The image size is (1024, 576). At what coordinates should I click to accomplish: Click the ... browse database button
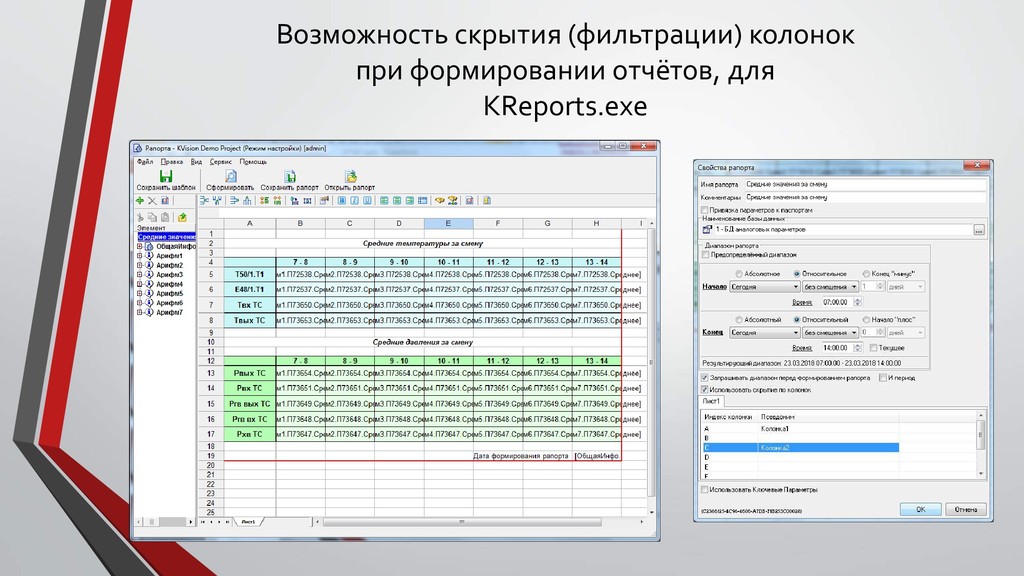tap(978, 230)
